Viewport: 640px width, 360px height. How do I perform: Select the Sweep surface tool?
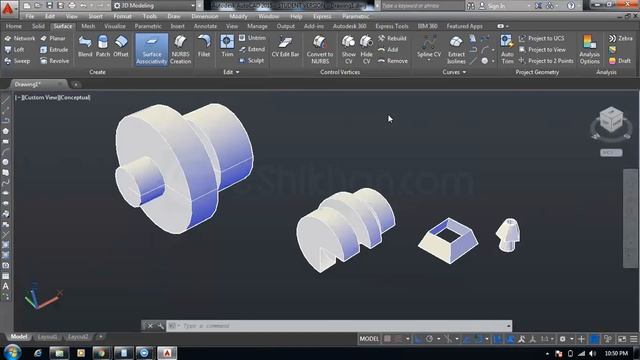(17, 61)
